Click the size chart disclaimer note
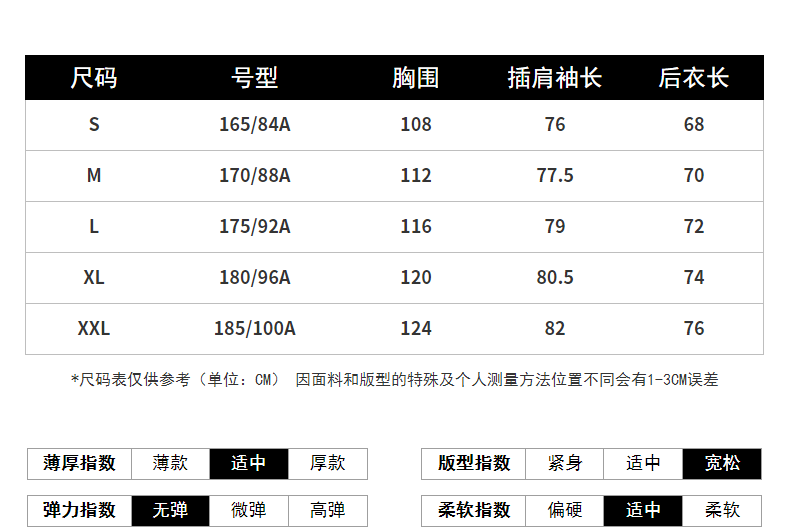 click(x=394, y=379)
